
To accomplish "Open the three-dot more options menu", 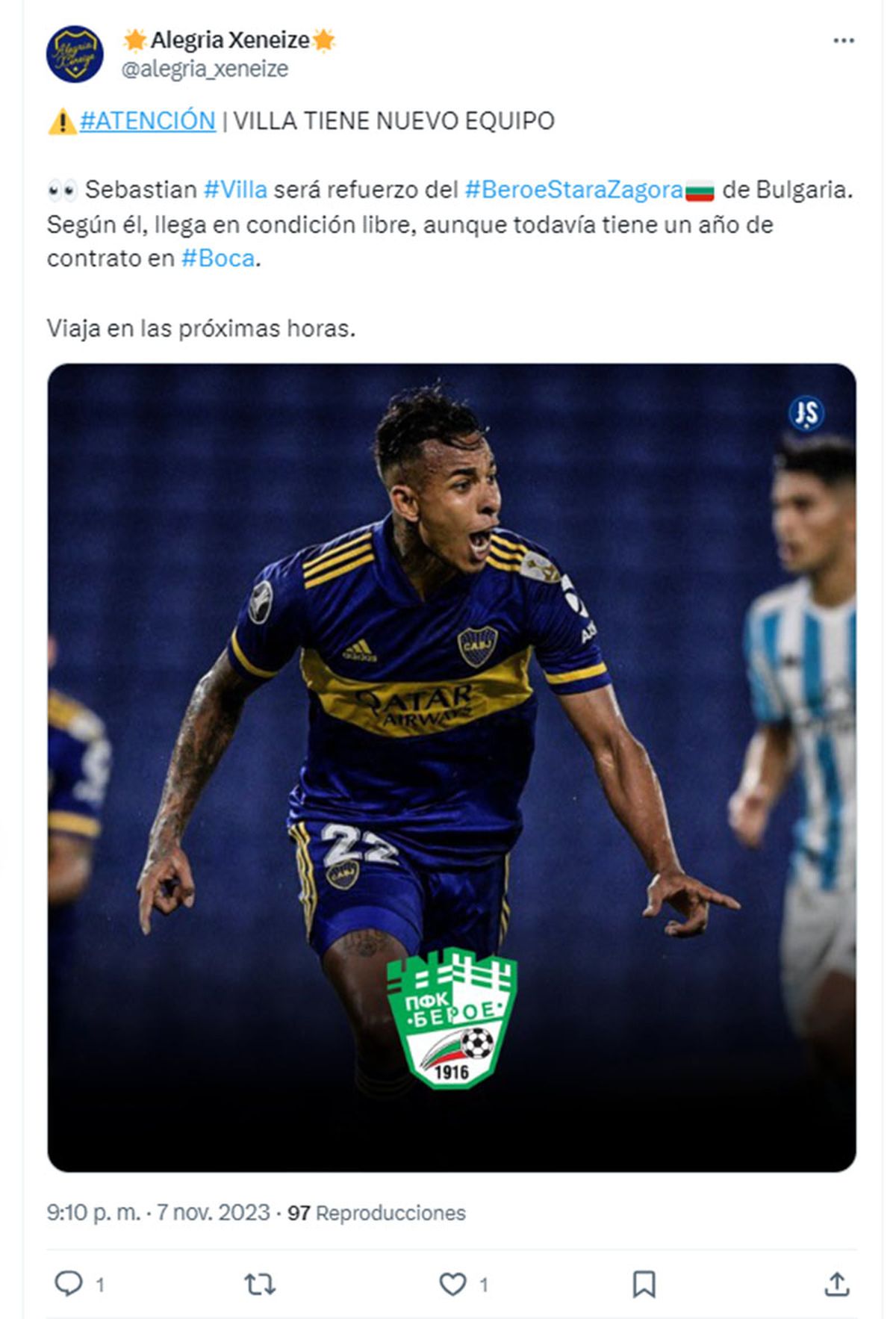I will click(843, 41).
